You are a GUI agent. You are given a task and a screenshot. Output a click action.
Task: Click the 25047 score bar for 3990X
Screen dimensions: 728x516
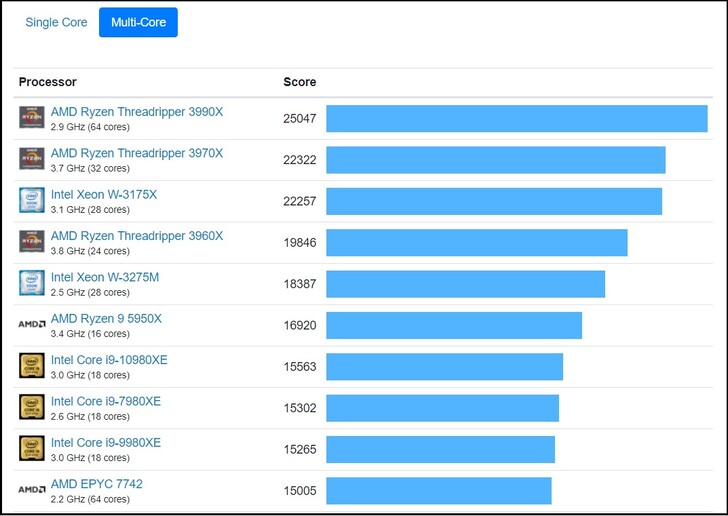(516, 118)
